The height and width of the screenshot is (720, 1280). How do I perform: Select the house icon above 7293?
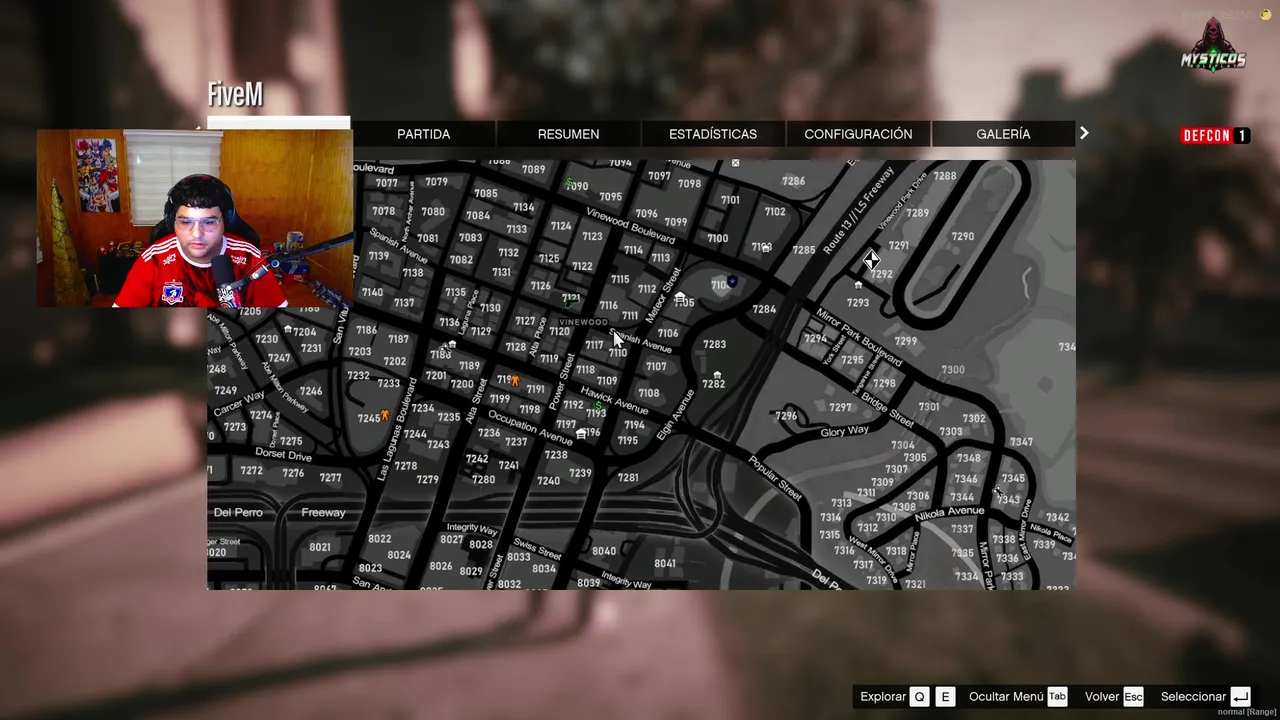click(x=858, y=285)
